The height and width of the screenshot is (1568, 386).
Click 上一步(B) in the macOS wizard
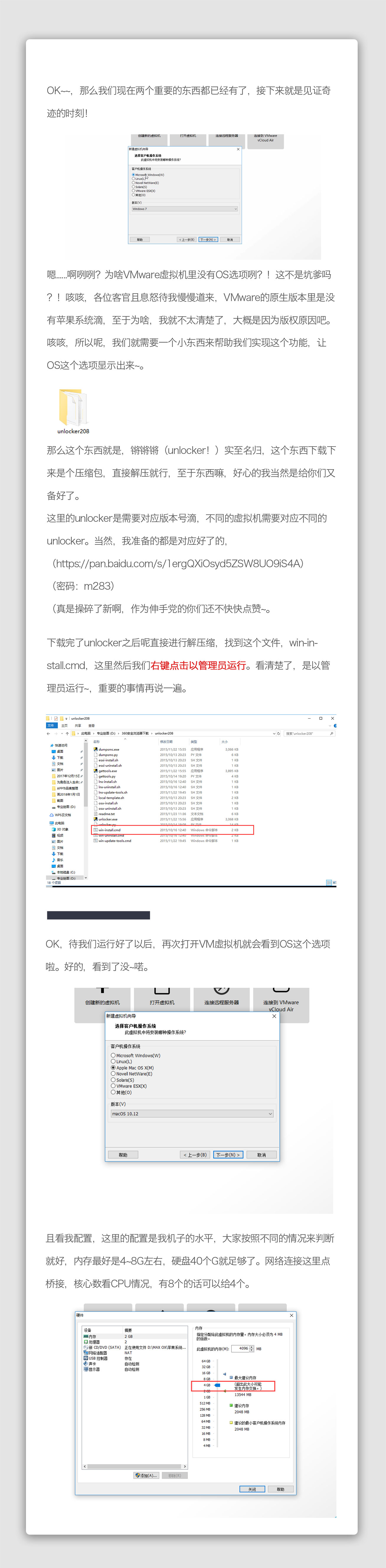(x=195, y=1155)
